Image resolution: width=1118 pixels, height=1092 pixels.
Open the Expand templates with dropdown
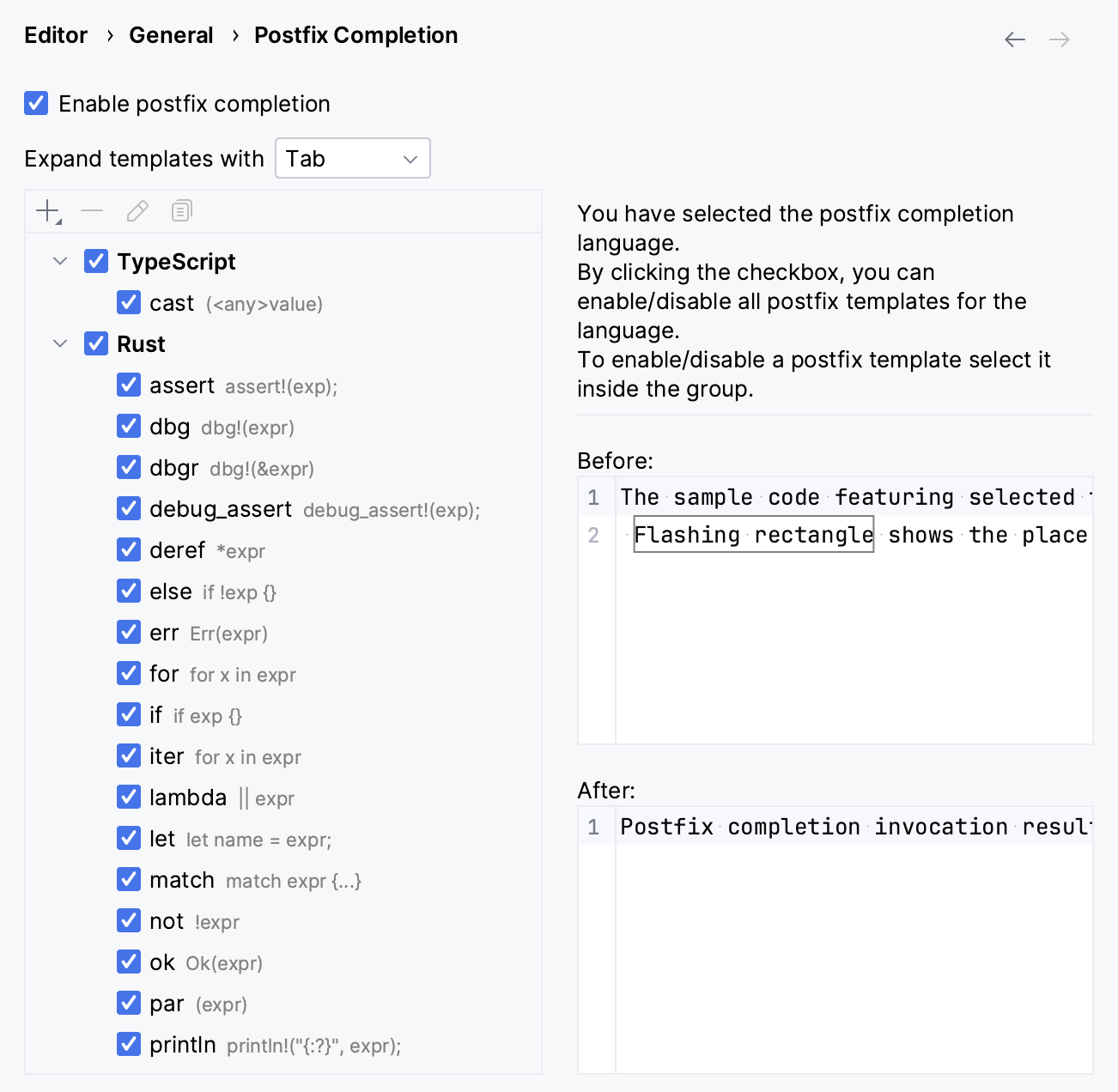[x=352, y=158]
